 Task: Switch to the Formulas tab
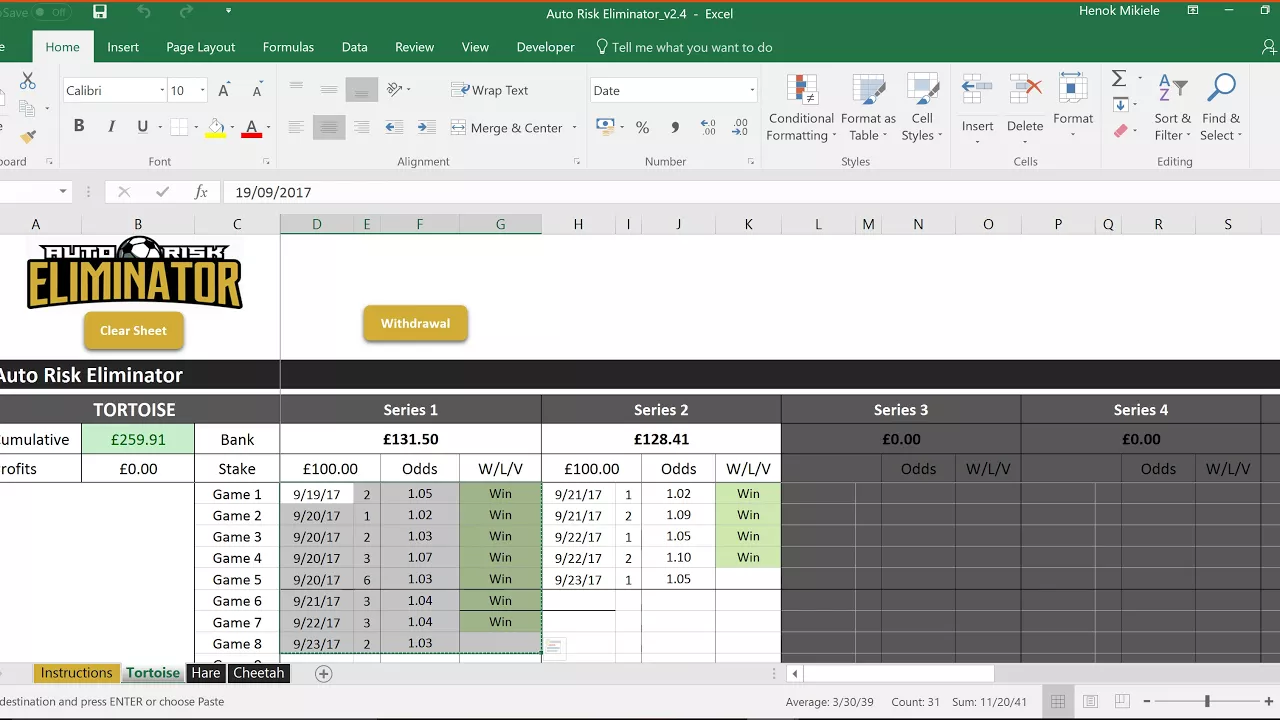coord(288,47)
